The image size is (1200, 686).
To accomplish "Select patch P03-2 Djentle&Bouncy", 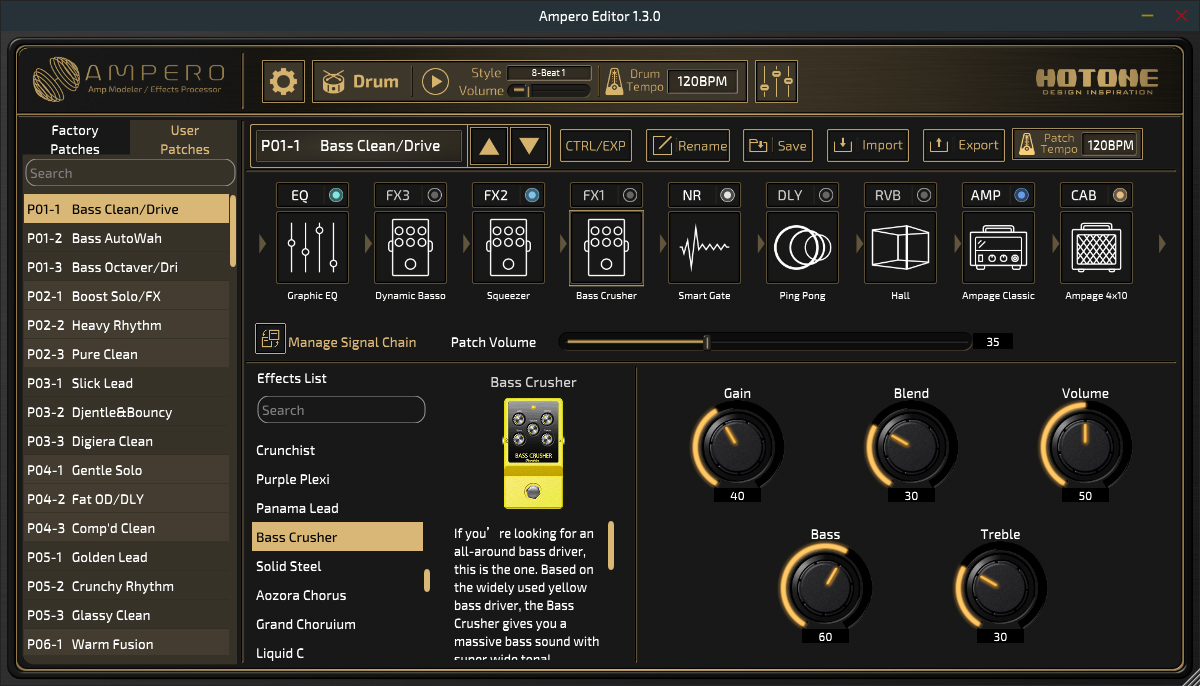I will click(127, 412).
